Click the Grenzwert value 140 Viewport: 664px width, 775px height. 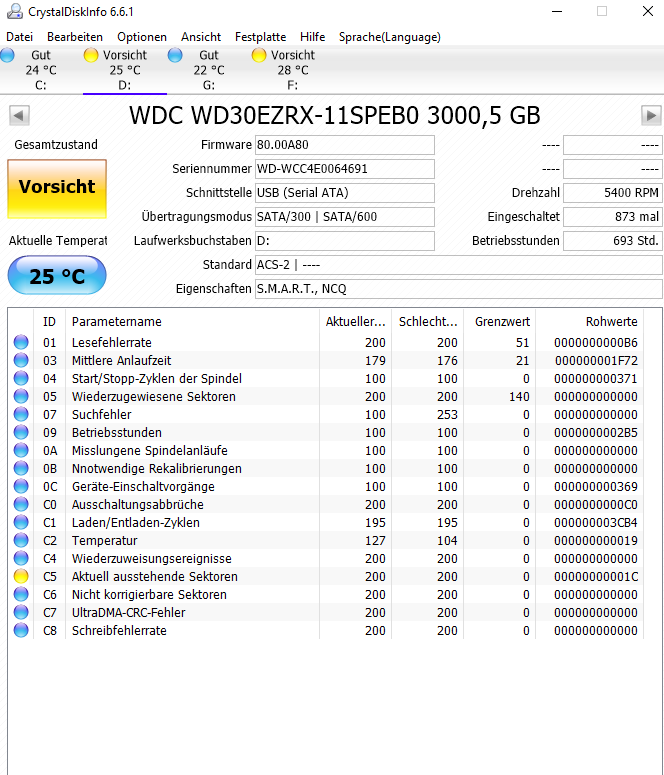click(x=519, y=397)
